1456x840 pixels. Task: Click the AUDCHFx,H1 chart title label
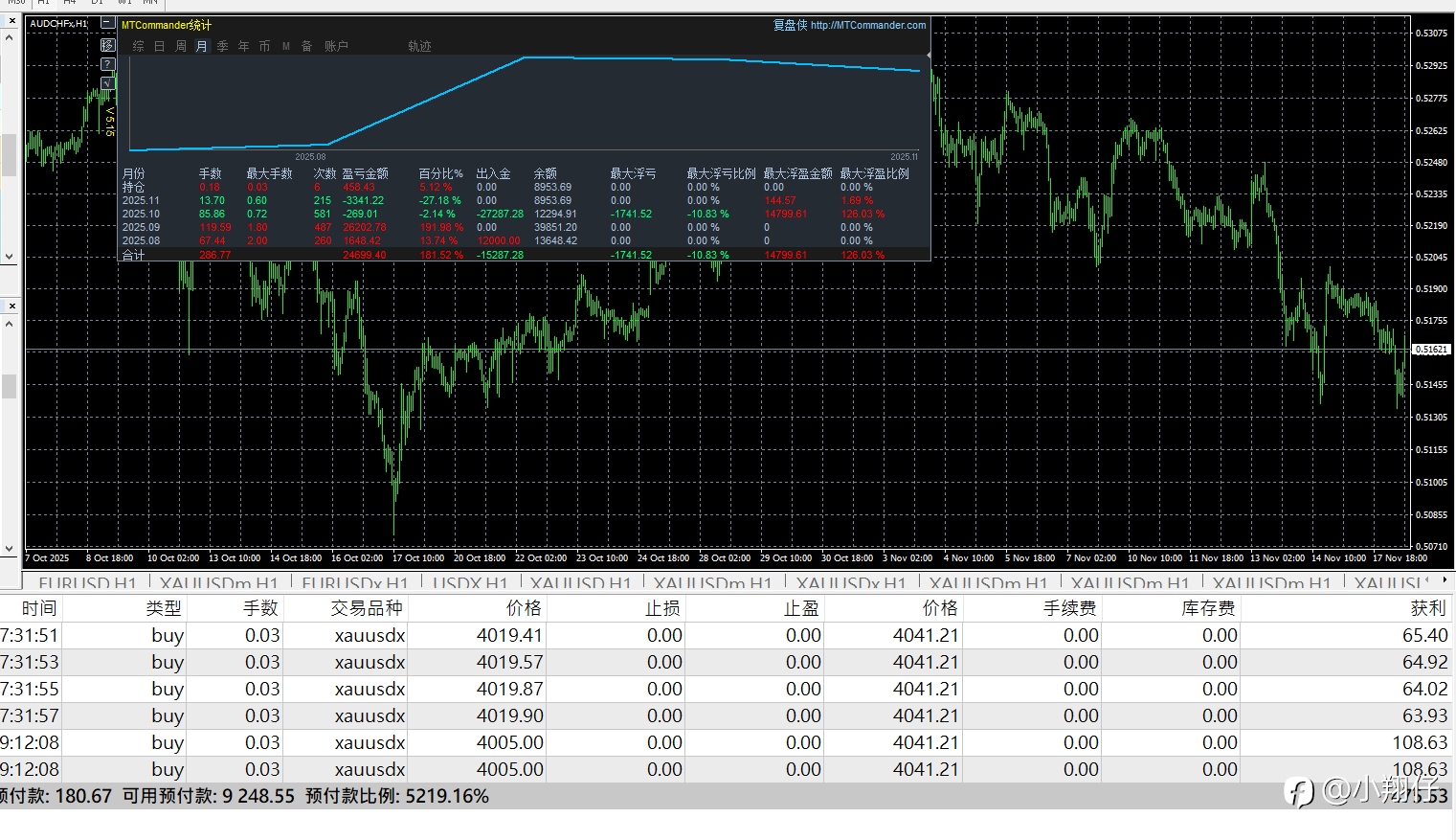coord(58,23)
